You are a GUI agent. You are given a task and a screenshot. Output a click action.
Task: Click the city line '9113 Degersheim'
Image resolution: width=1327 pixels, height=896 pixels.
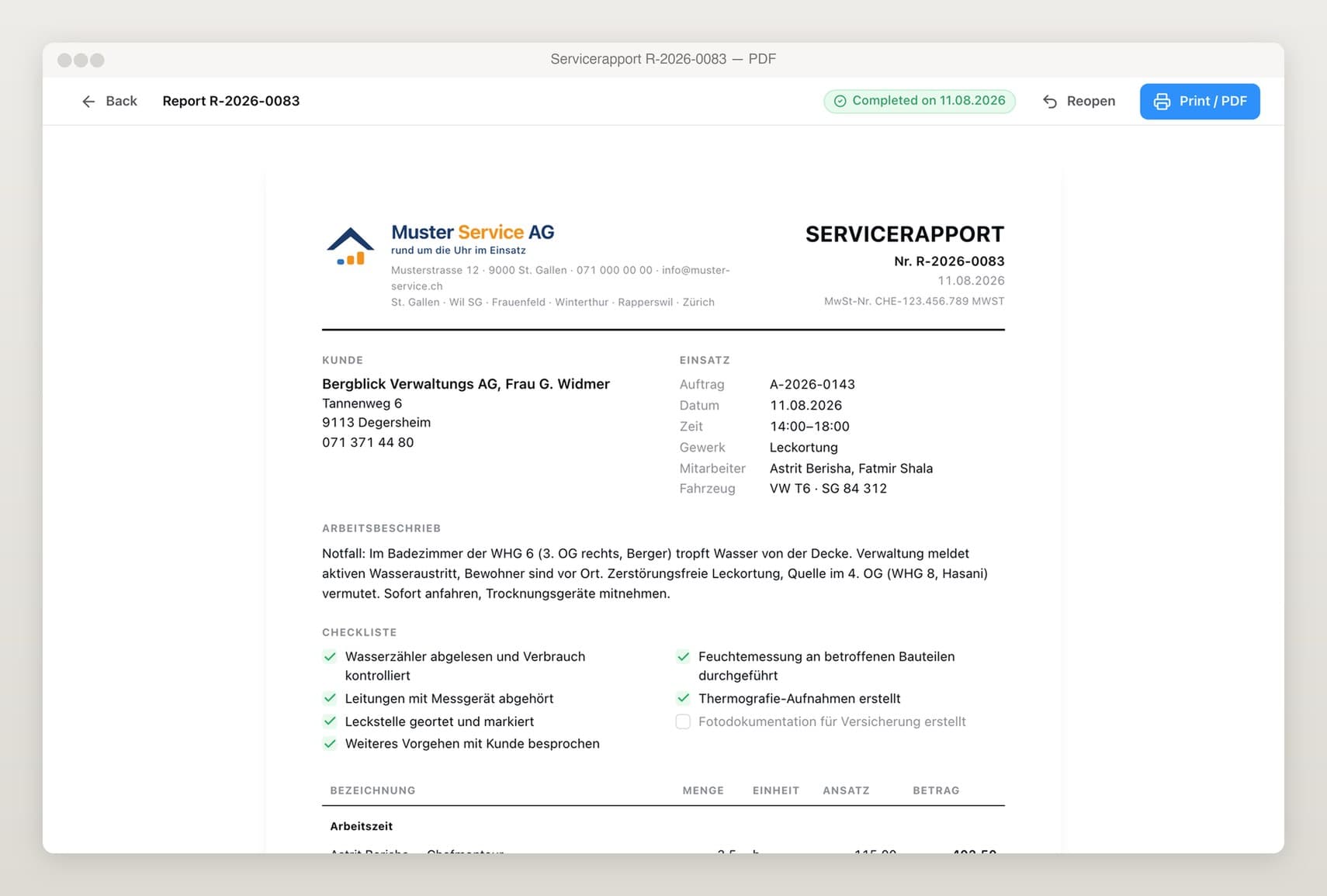coord(376,423)
